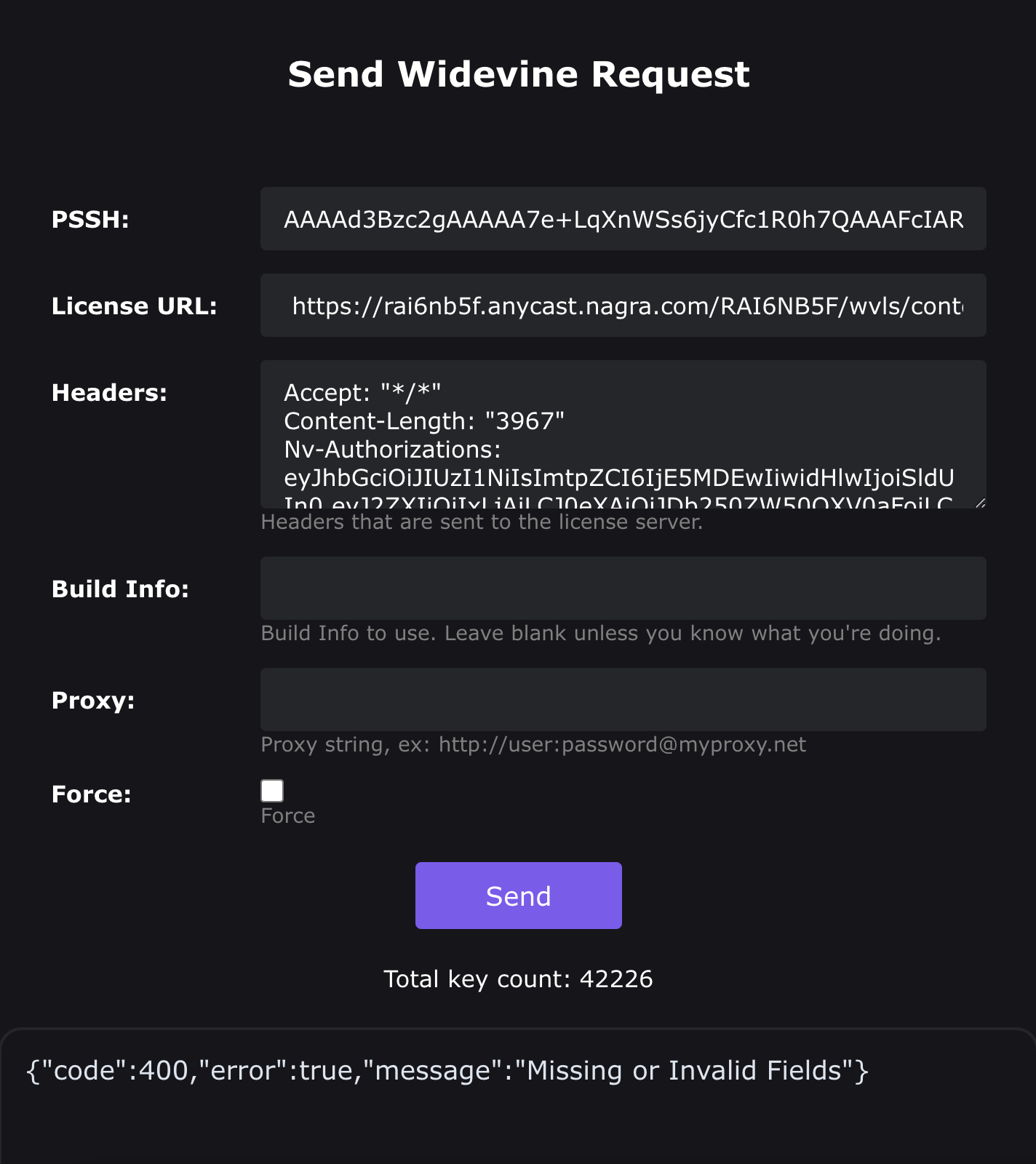Grab the Headers textarea resize handle
This screenshot has width=1036, height=1164.
pos(980,503)
